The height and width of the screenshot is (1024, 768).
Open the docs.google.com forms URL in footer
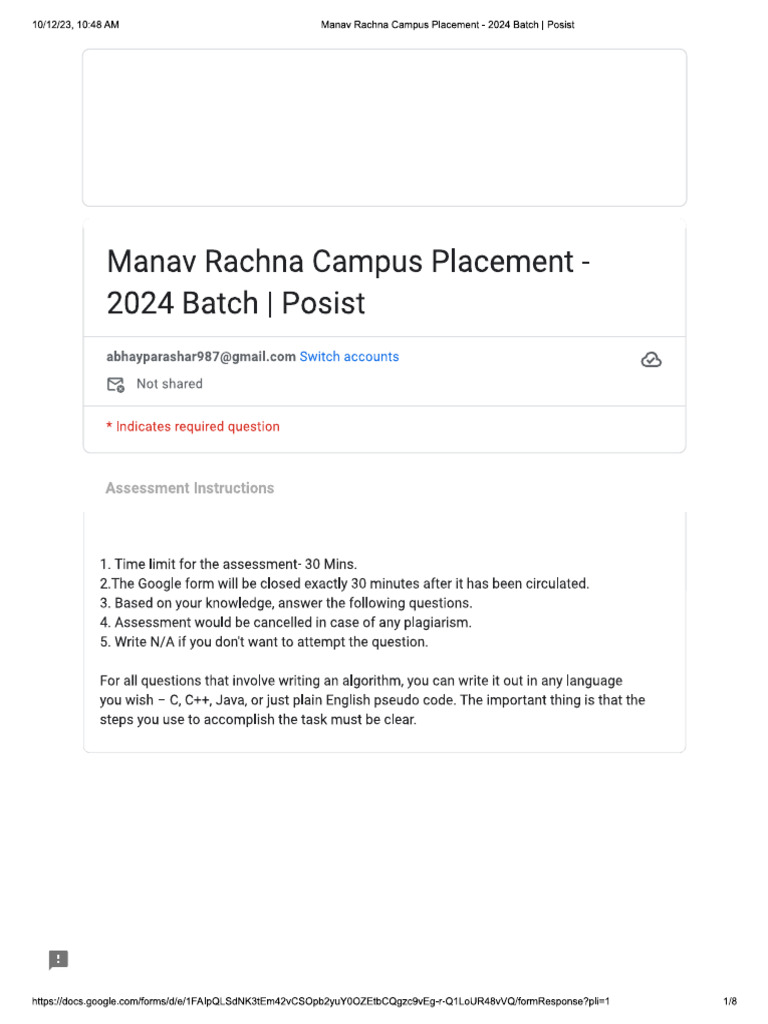pos(321,1001)
